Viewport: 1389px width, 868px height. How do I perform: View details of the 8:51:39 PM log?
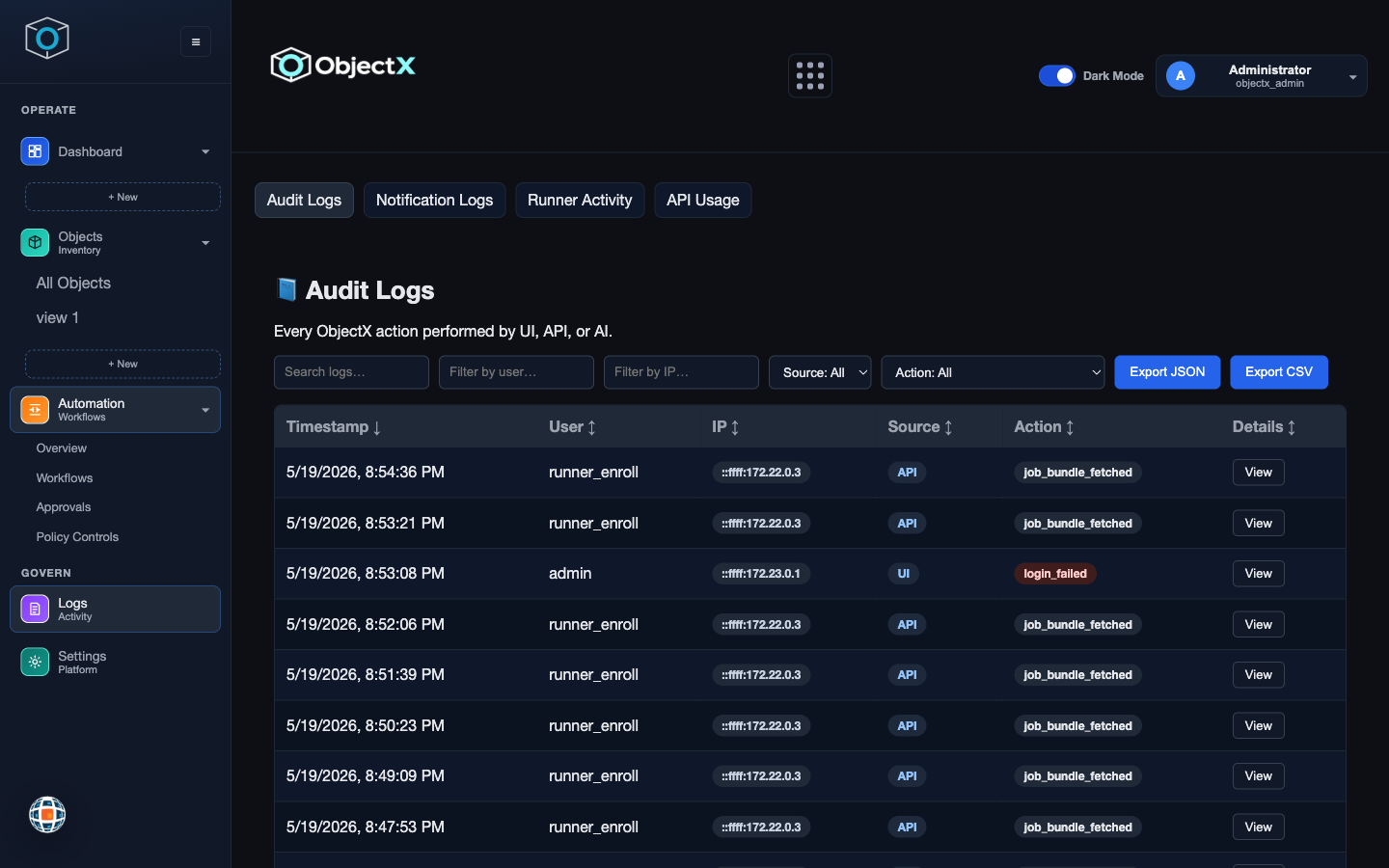pyautogui.click(x=1259, y=675)
